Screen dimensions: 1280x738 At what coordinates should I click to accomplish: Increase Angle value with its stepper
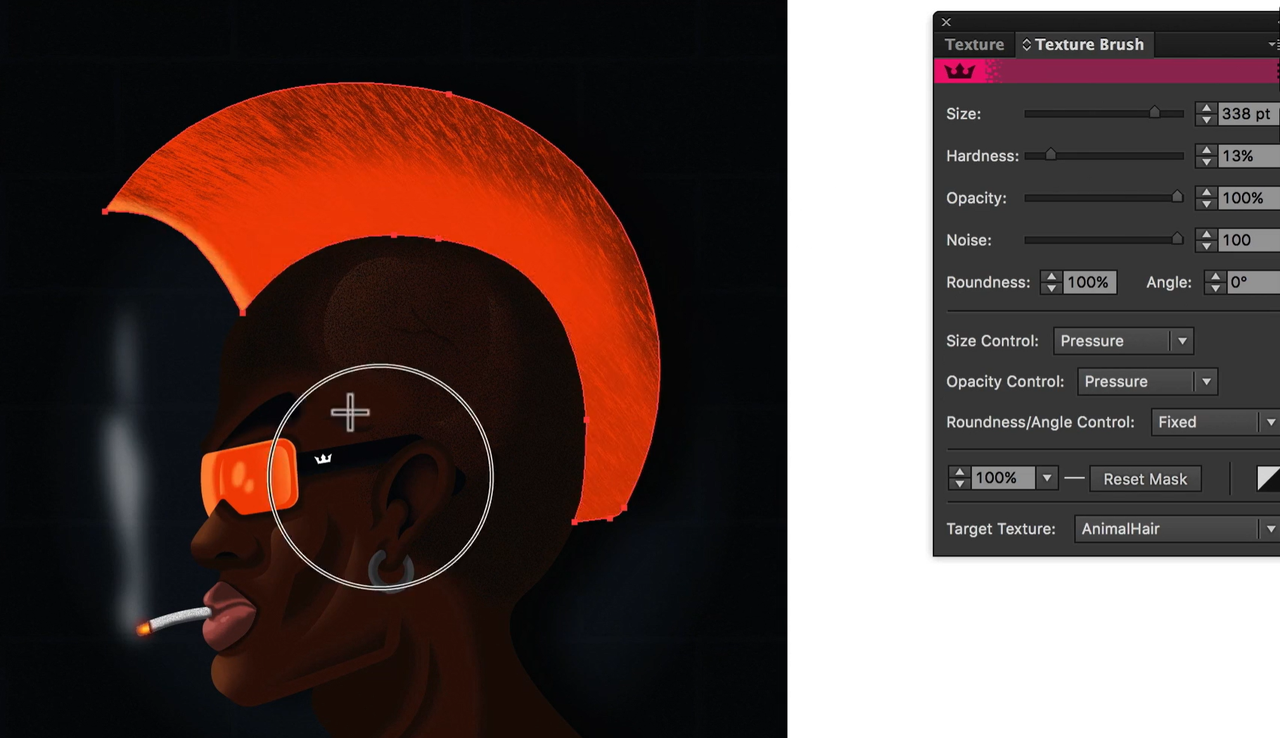click(x=1214, y=276)
